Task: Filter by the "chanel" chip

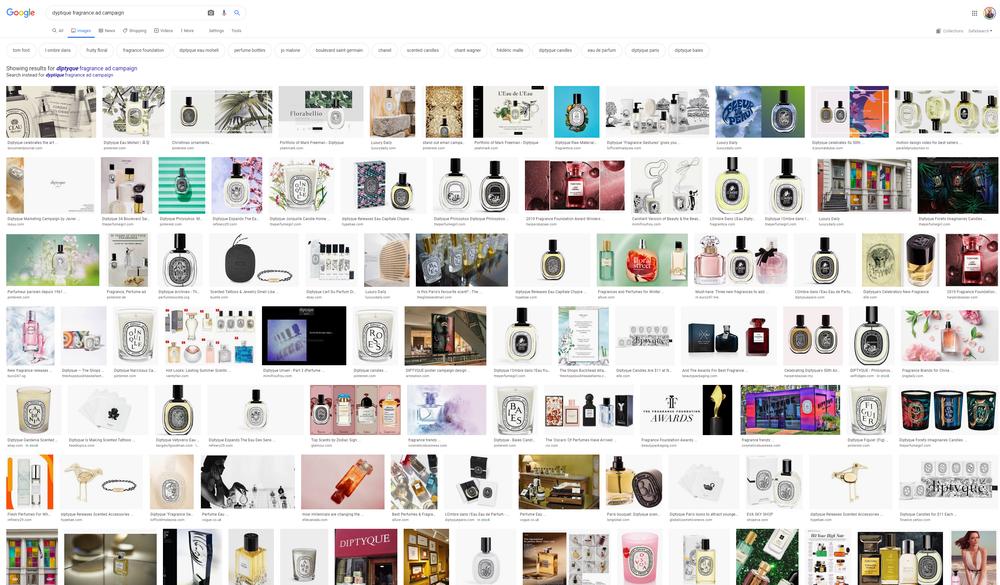Action: pyautogui.click(x=385, y=50)
